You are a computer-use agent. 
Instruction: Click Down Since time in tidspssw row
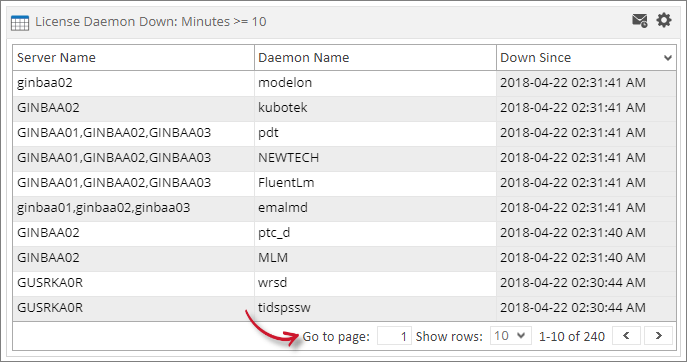click(x=586, y=308)
